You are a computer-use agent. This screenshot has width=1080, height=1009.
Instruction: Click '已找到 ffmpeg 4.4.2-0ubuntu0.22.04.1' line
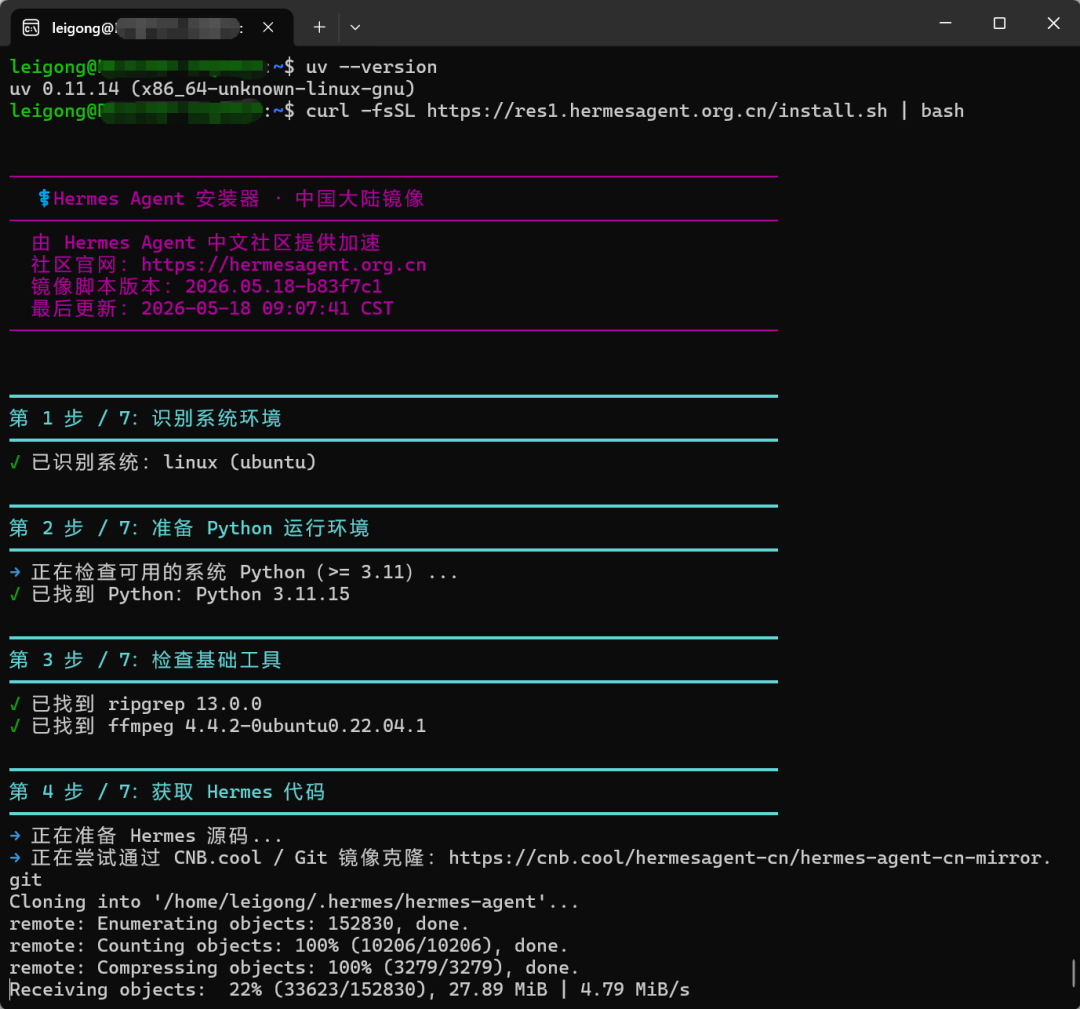(x=229, y=726)
